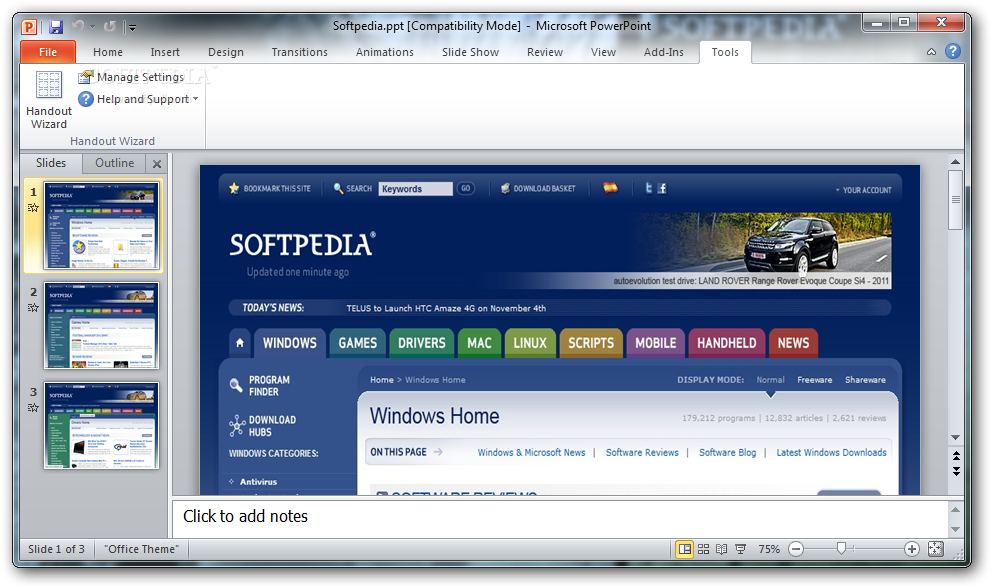
Task: Click the slide scrollbar up arrow
Action: coord(955,162)
